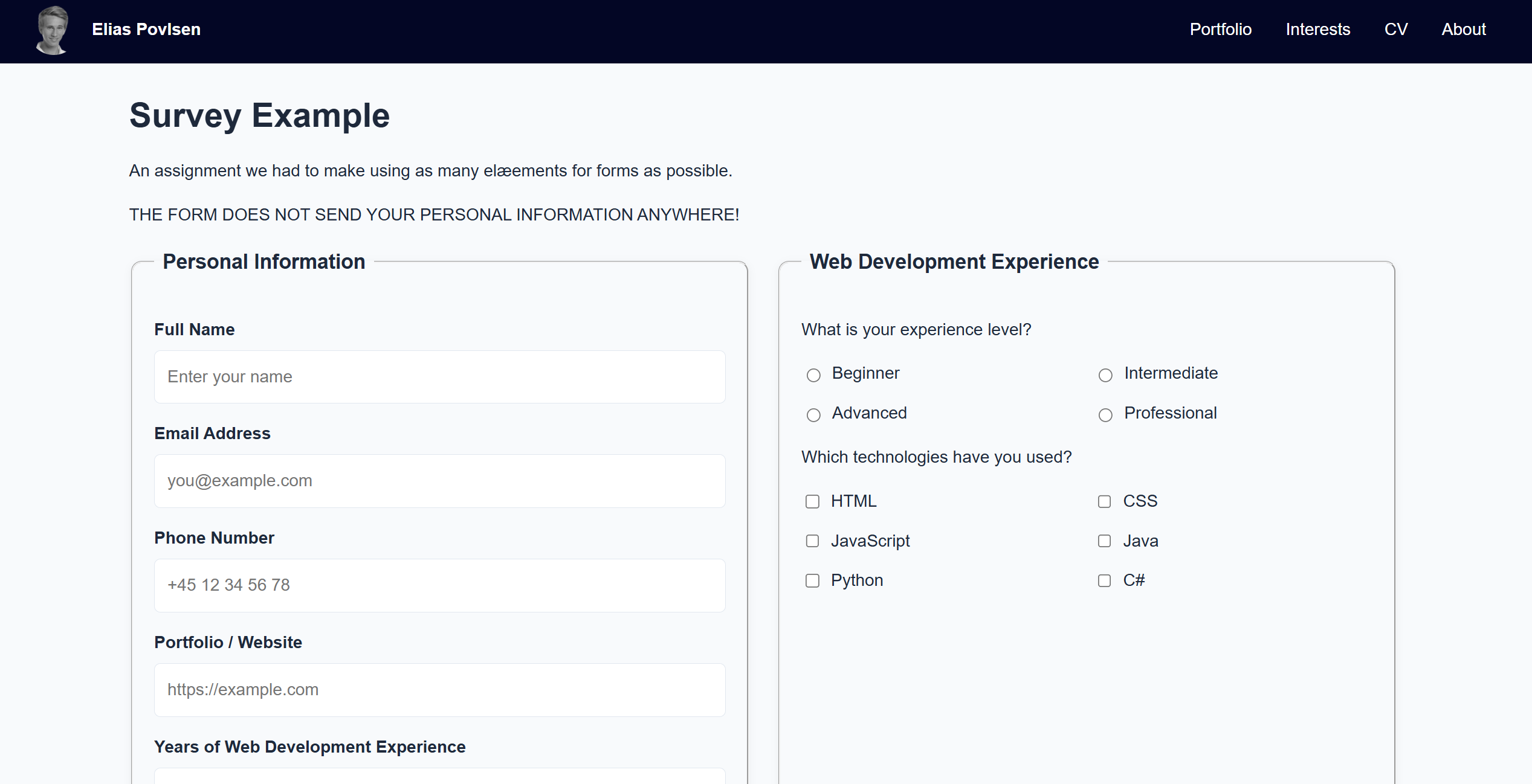Click the Years of Web Development Experience label
This screenshot has height=784, width=1532.
point(309,747)
